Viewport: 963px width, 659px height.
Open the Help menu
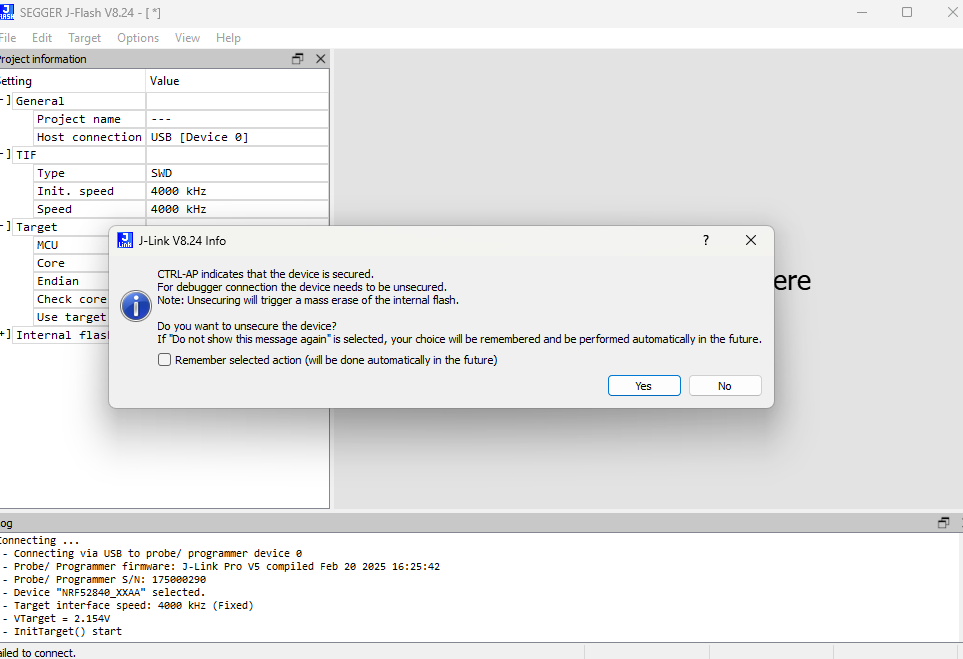click(x=228, y=38)
